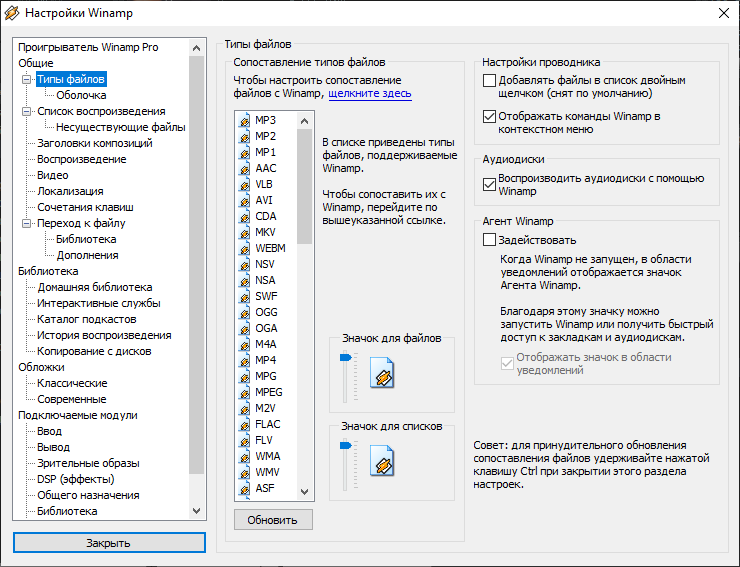Select Видео in the tree
Viewport: 740px width, 567px height.
click(53, 175)
